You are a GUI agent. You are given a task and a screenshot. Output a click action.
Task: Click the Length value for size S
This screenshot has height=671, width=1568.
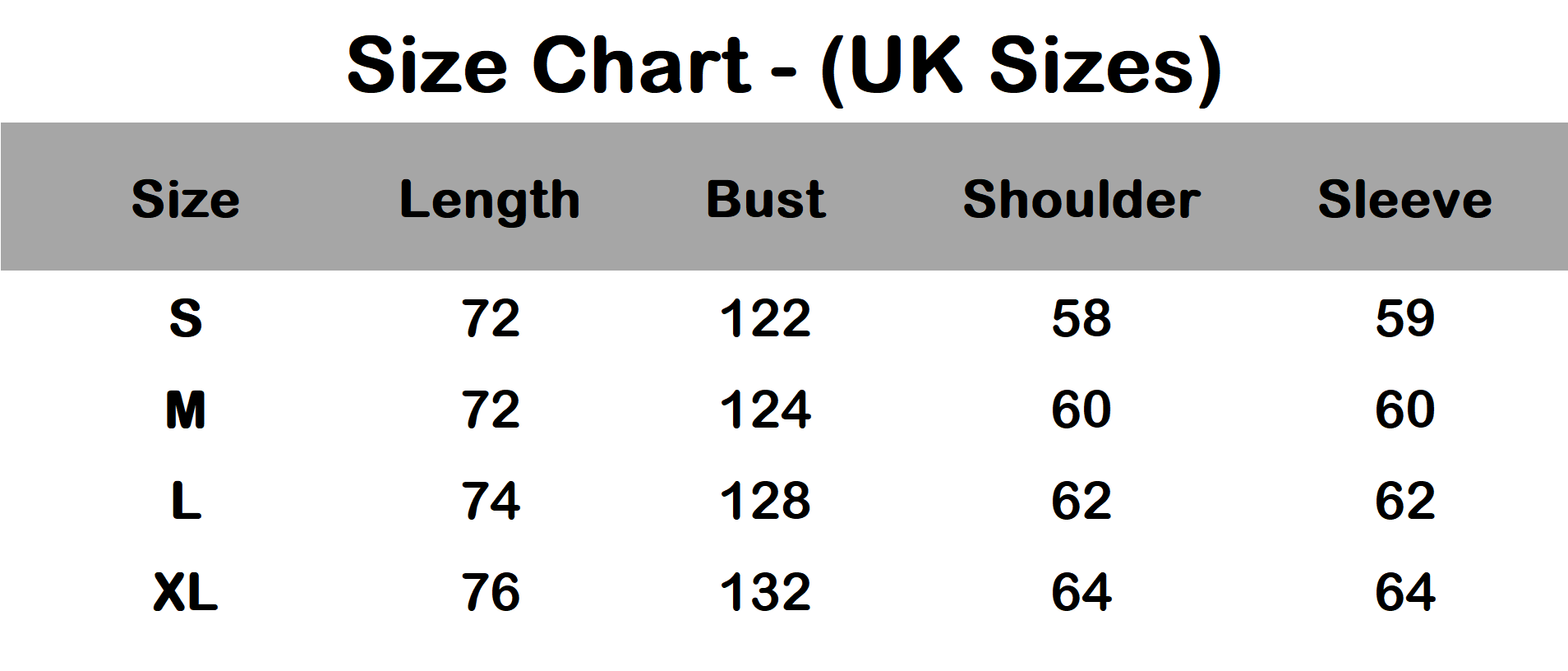click(x=491, y=319)
